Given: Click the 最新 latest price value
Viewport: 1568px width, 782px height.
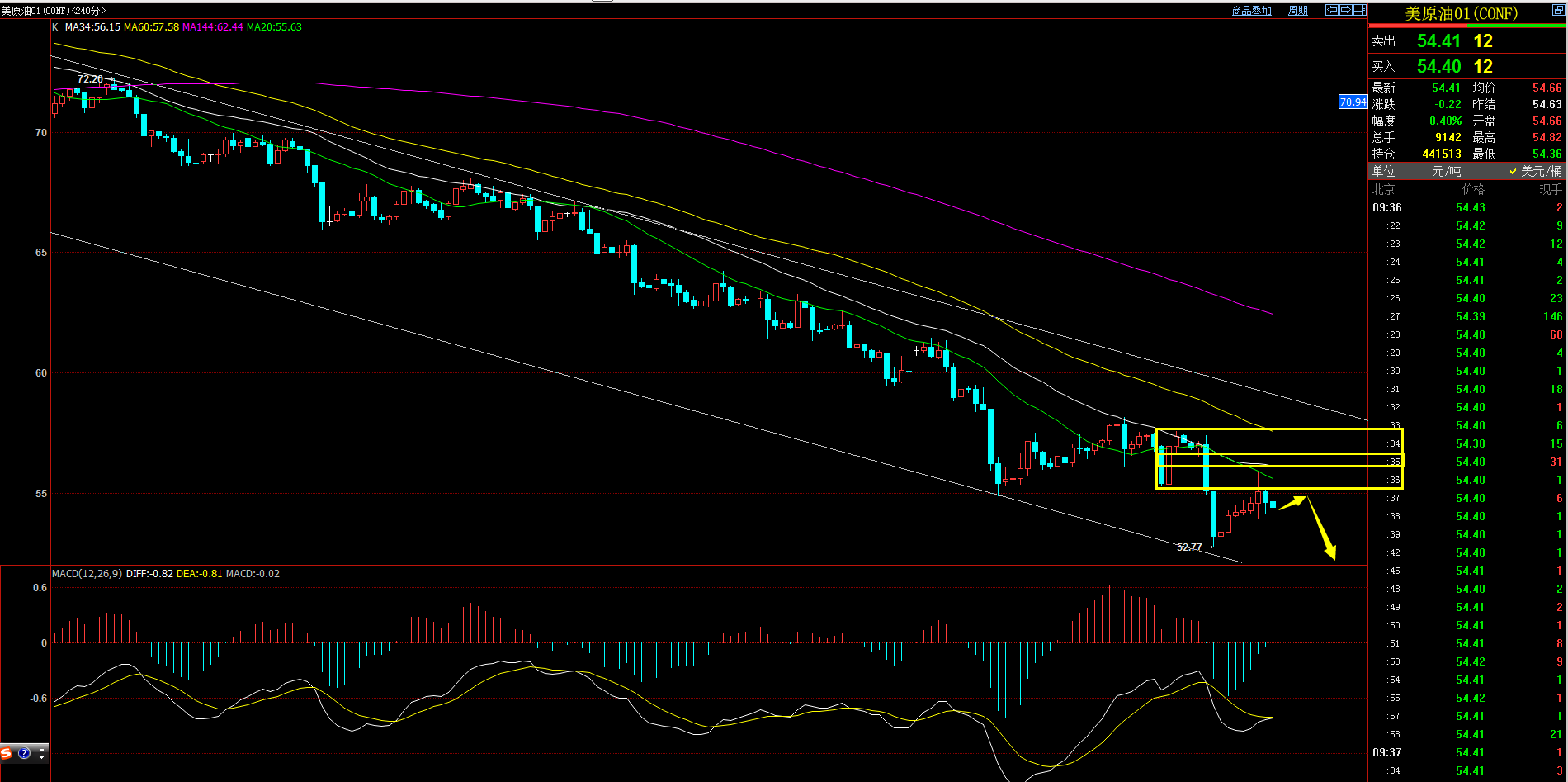Looking at the screenshot, I should pyautogui.click(x=1446, y=88).
